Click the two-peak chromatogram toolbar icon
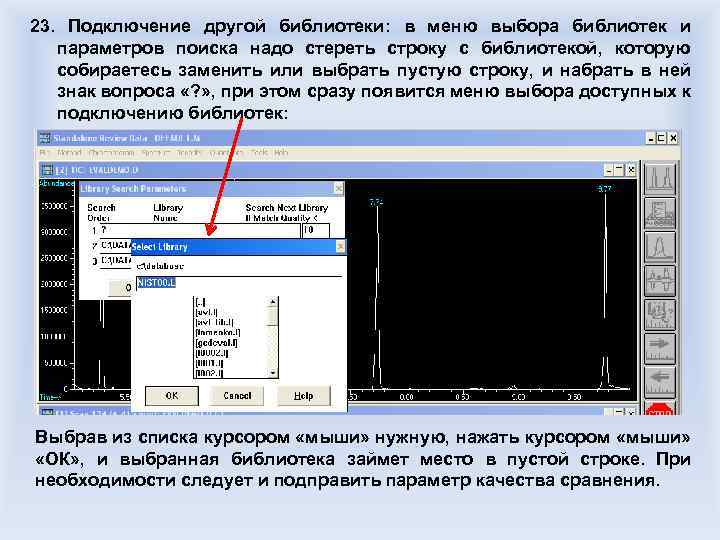 coord(660,178)
